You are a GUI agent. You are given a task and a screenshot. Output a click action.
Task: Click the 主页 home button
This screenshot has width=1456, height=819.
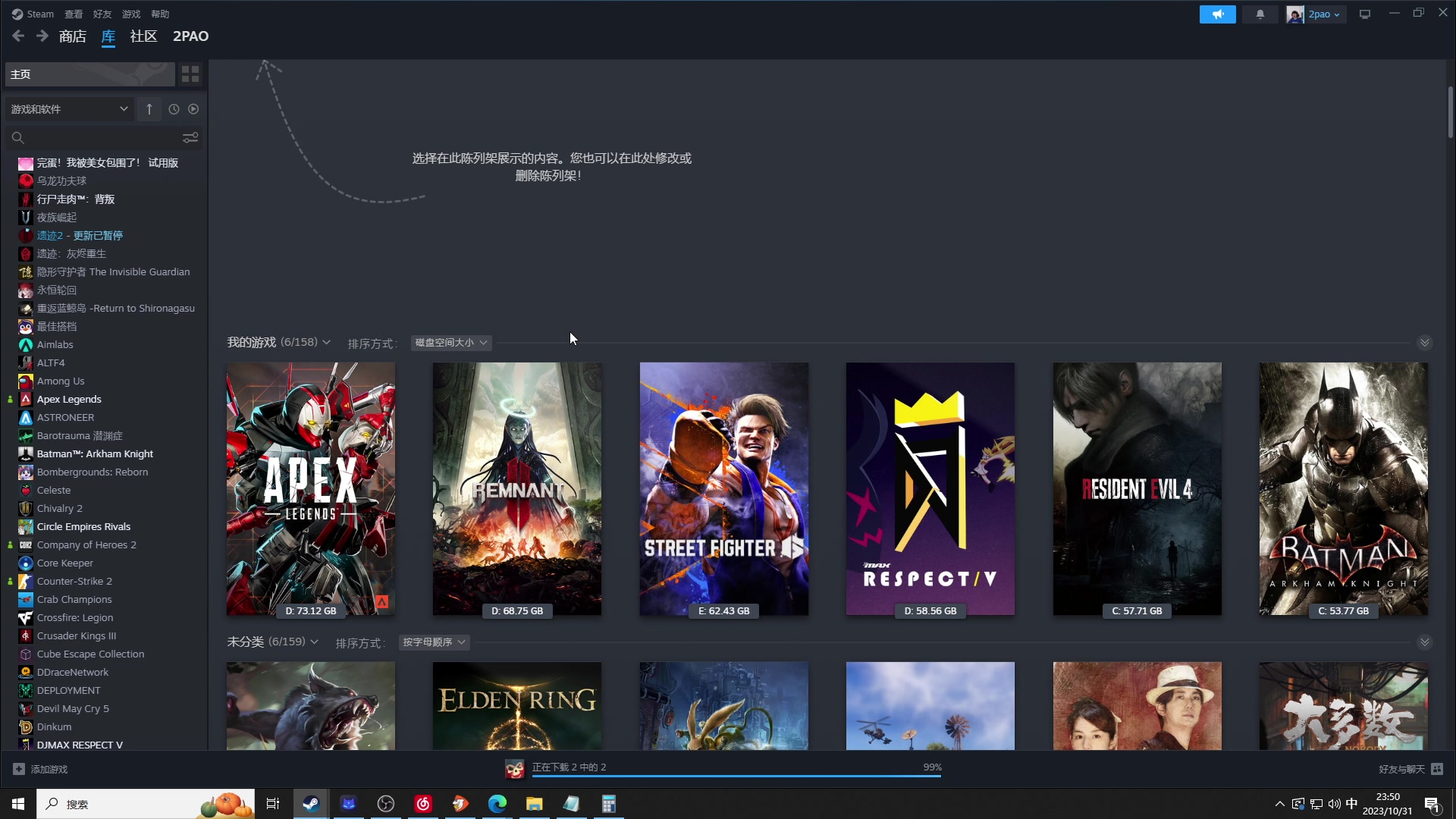point(90,74)
